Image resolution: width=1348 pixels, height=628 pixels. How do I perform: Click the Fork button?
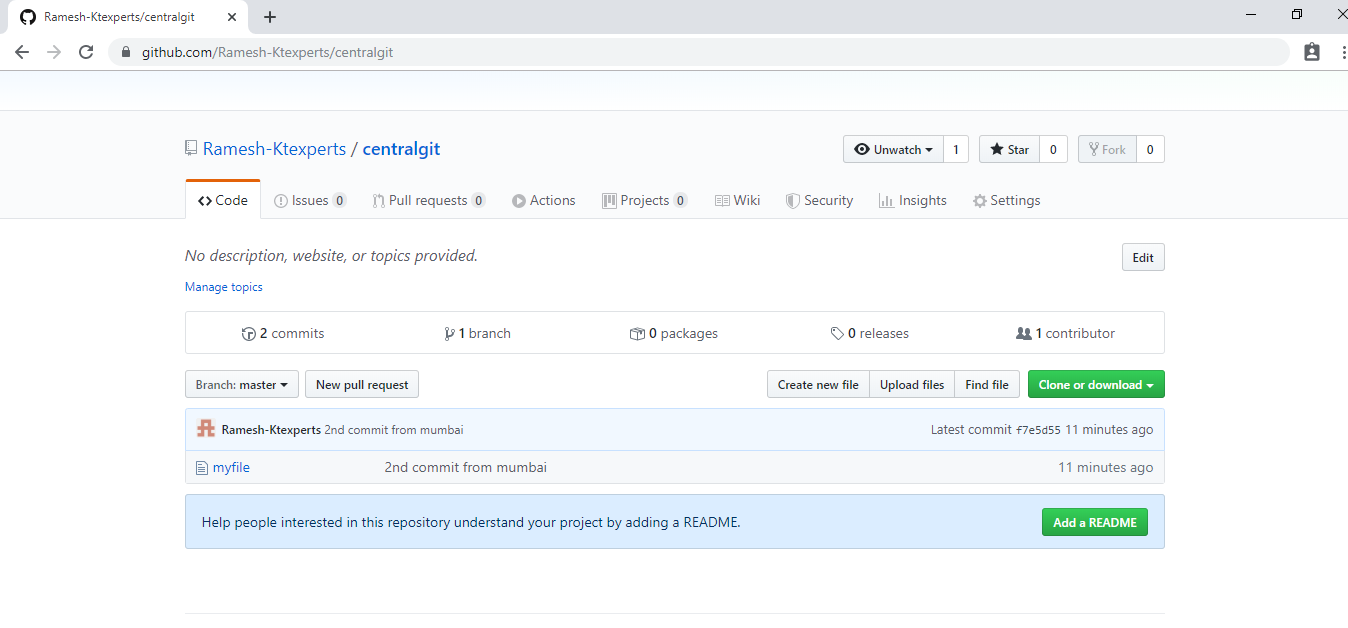click(1107, 150)
